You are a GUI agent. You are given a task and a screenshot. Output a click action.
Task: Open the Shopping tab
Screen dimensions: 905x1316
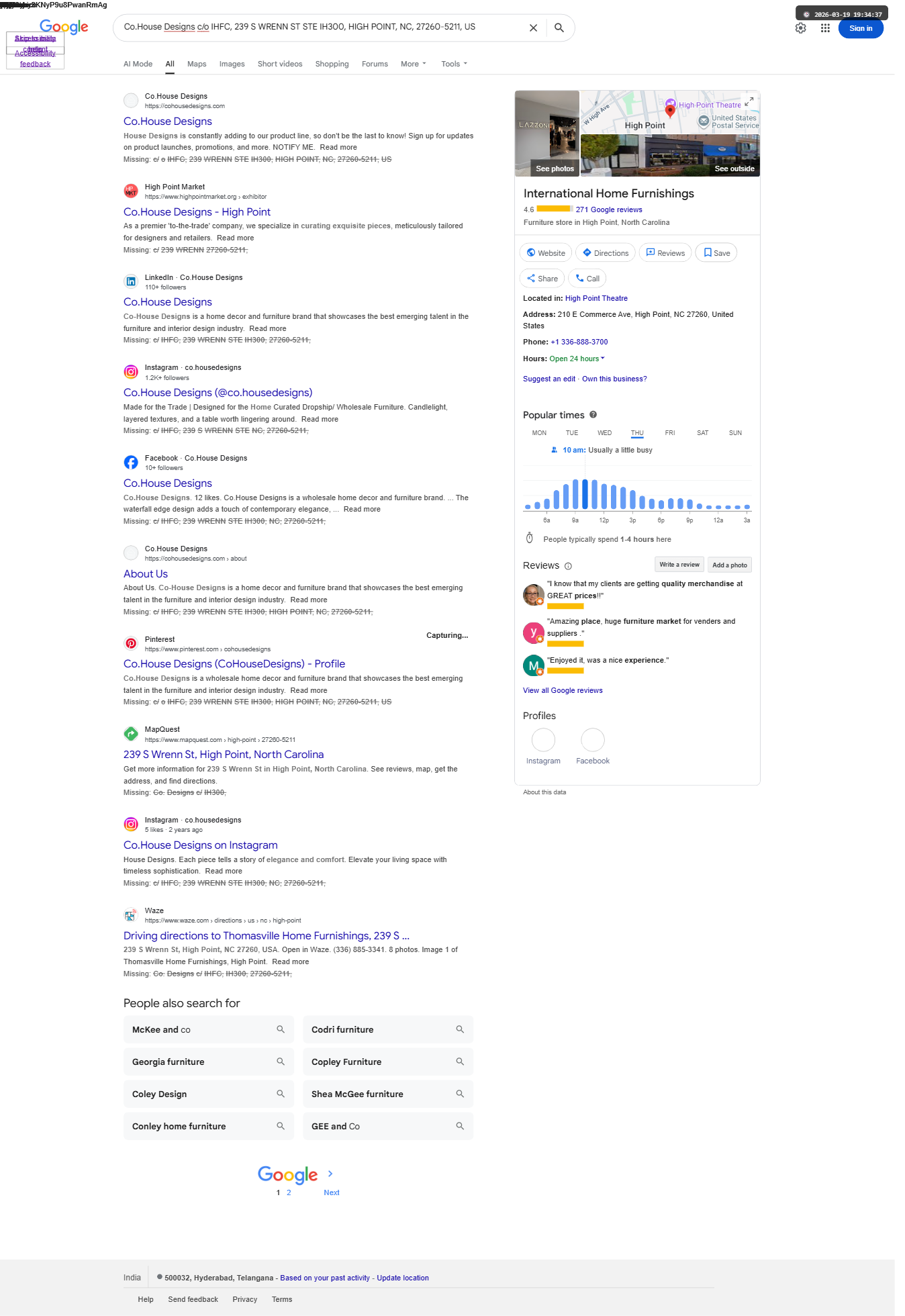[332, 64]
